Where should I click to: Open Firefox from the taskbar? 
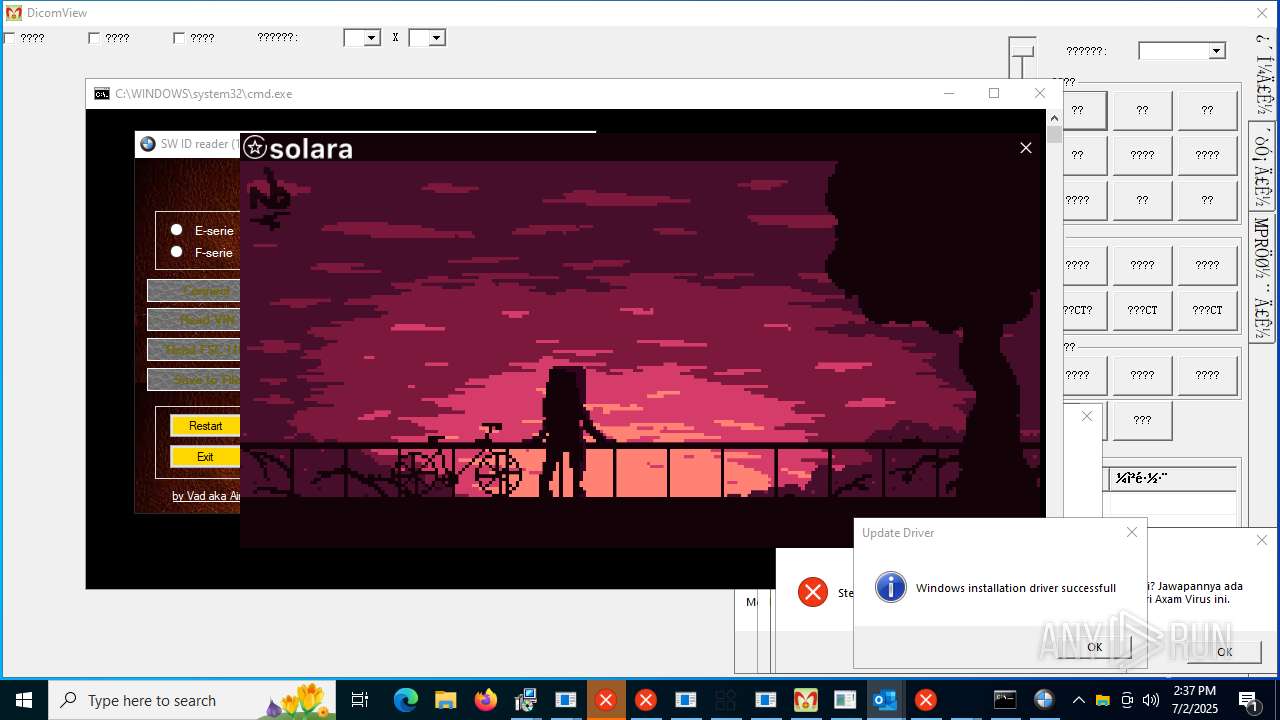[486, 700]
